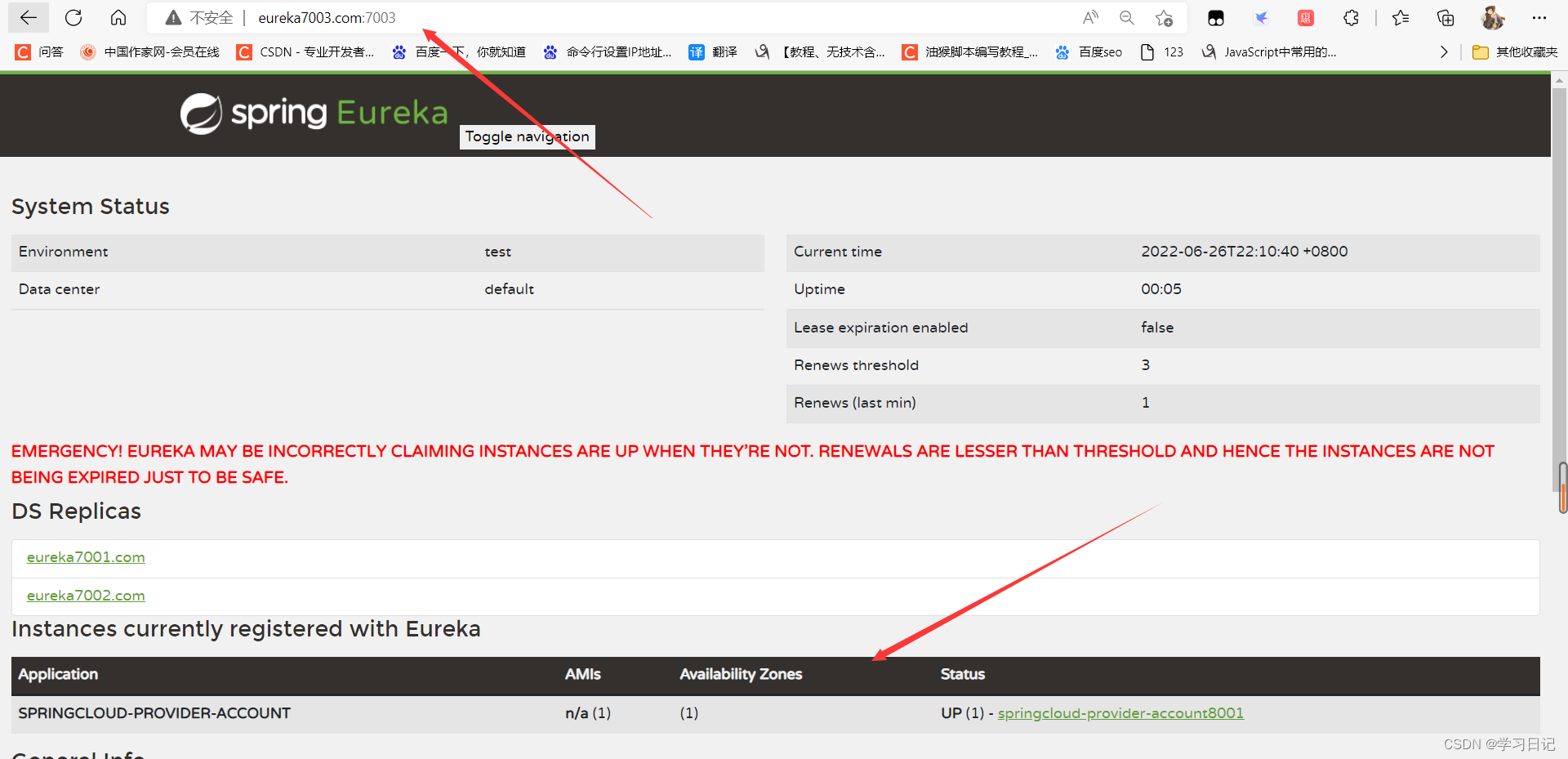Screen dimensions: 1568x759
Task: Open the read aloud icon in address bar
Action: pos(1090,17)
